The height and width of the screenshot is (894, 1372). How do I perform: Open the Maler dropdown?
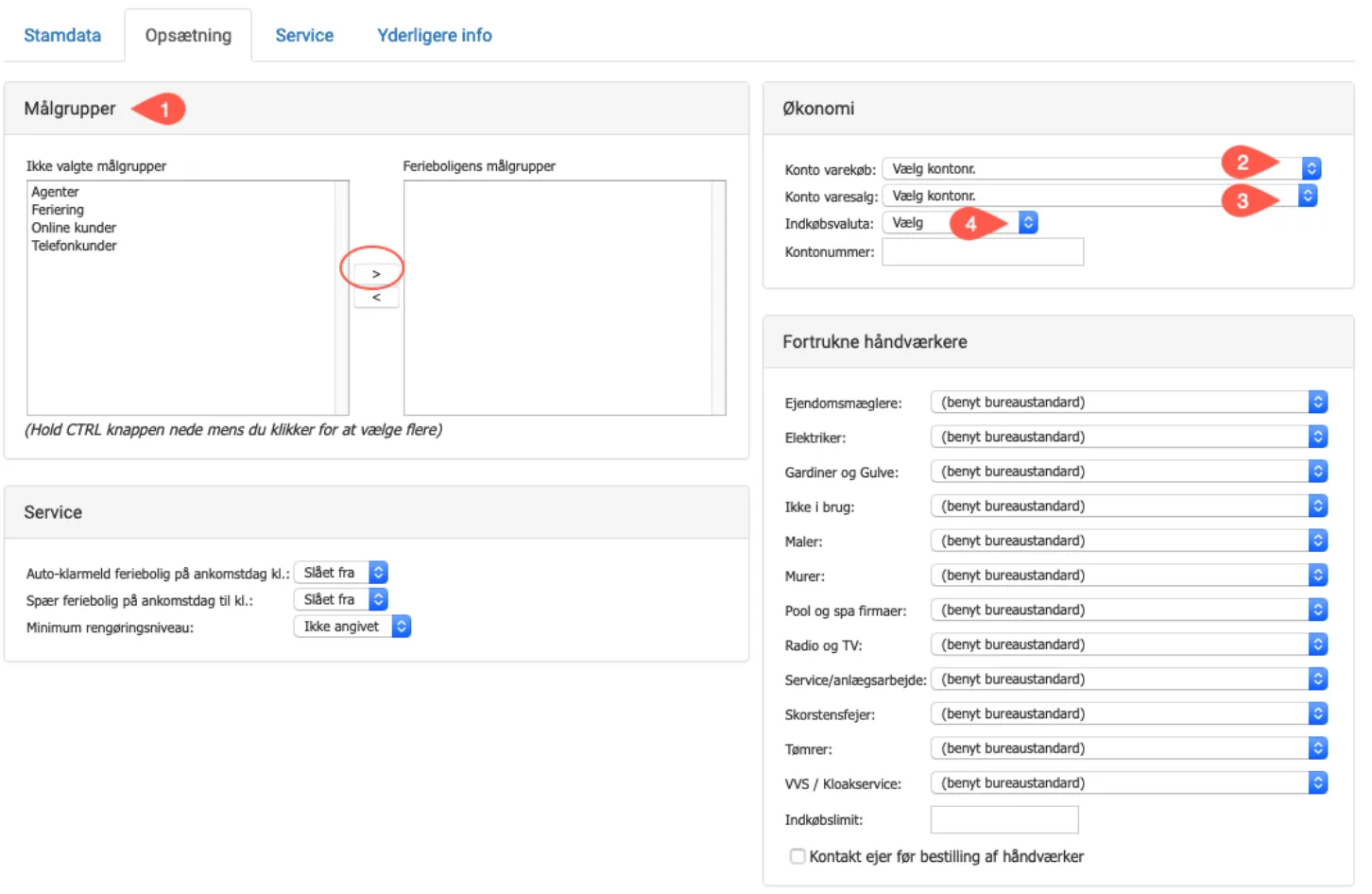point(1129,541)
